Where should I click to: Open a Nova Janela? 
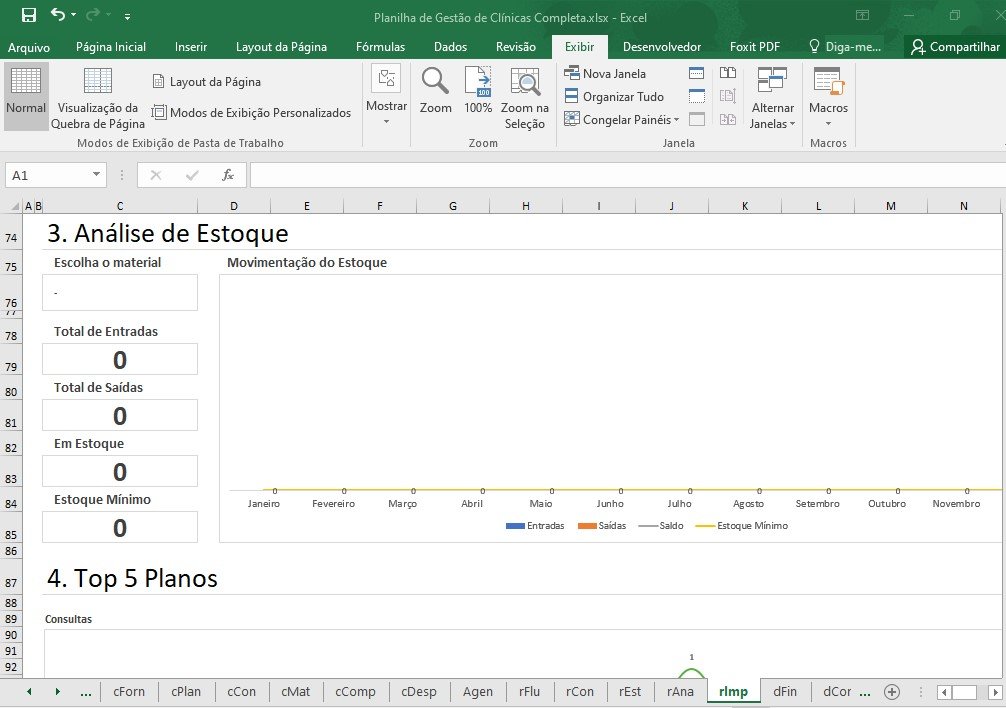[x=606, y=73]
